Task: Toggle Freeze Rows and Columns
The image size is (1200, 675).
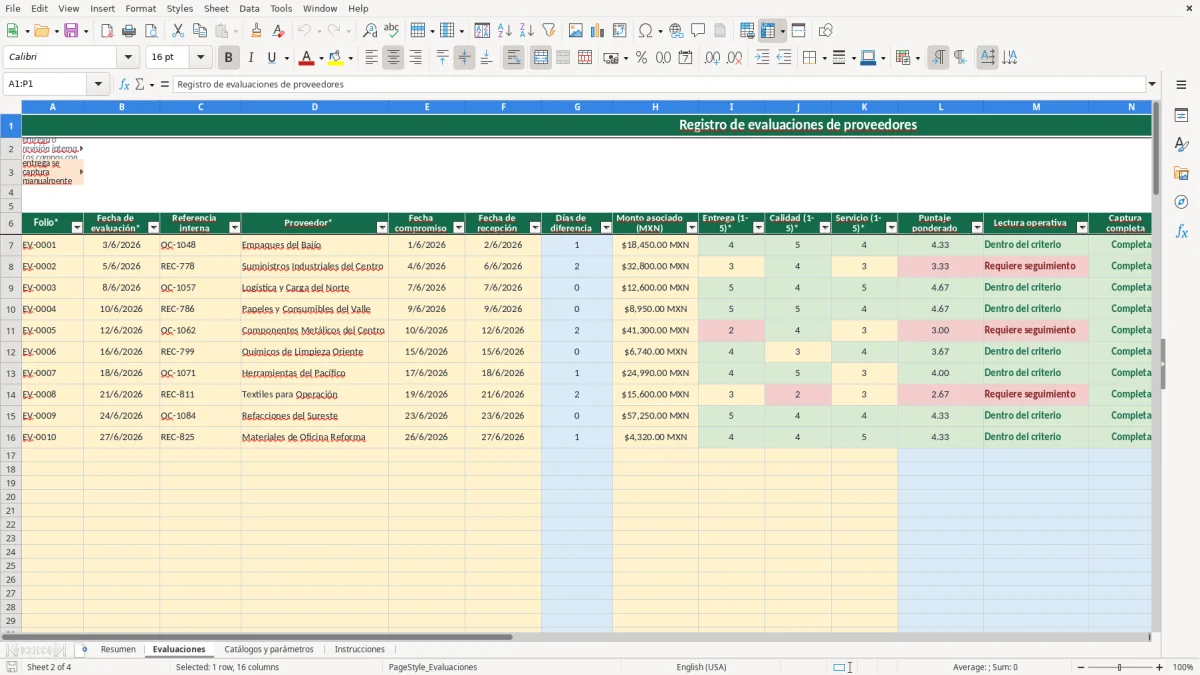Action: pyautogui.click(x=768, y=31)
